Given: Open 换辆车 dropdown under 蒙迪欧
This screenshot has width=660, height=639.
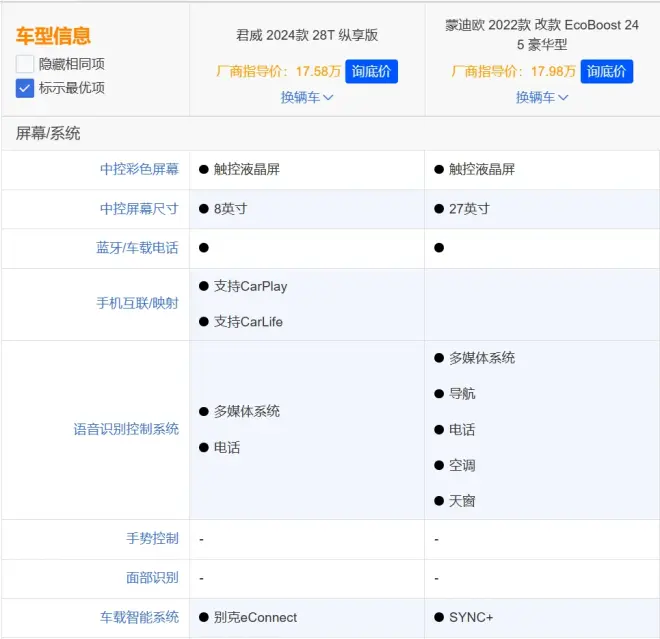Looking at the screenshot, I should pos(542,97).
